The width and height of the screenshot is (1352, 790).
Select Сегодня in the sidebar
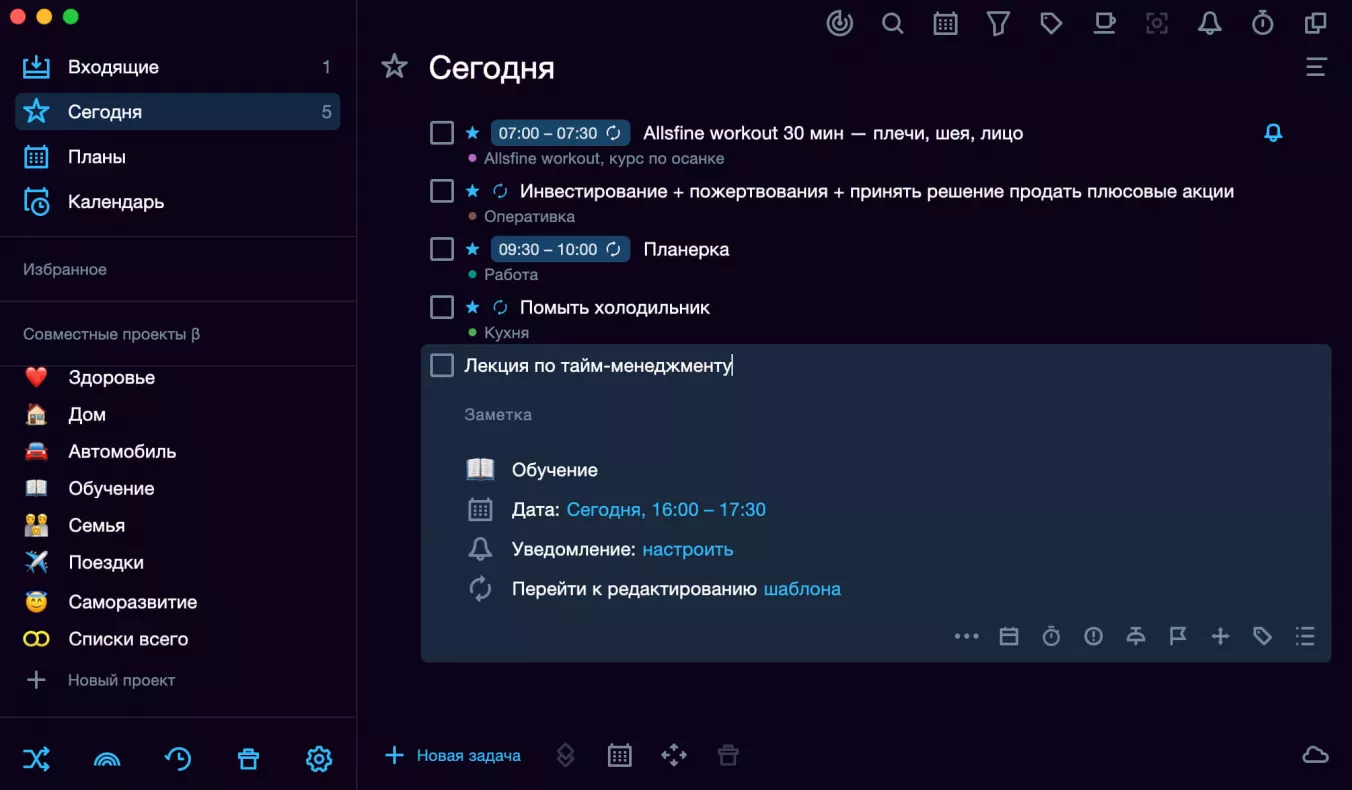[178, 112]
